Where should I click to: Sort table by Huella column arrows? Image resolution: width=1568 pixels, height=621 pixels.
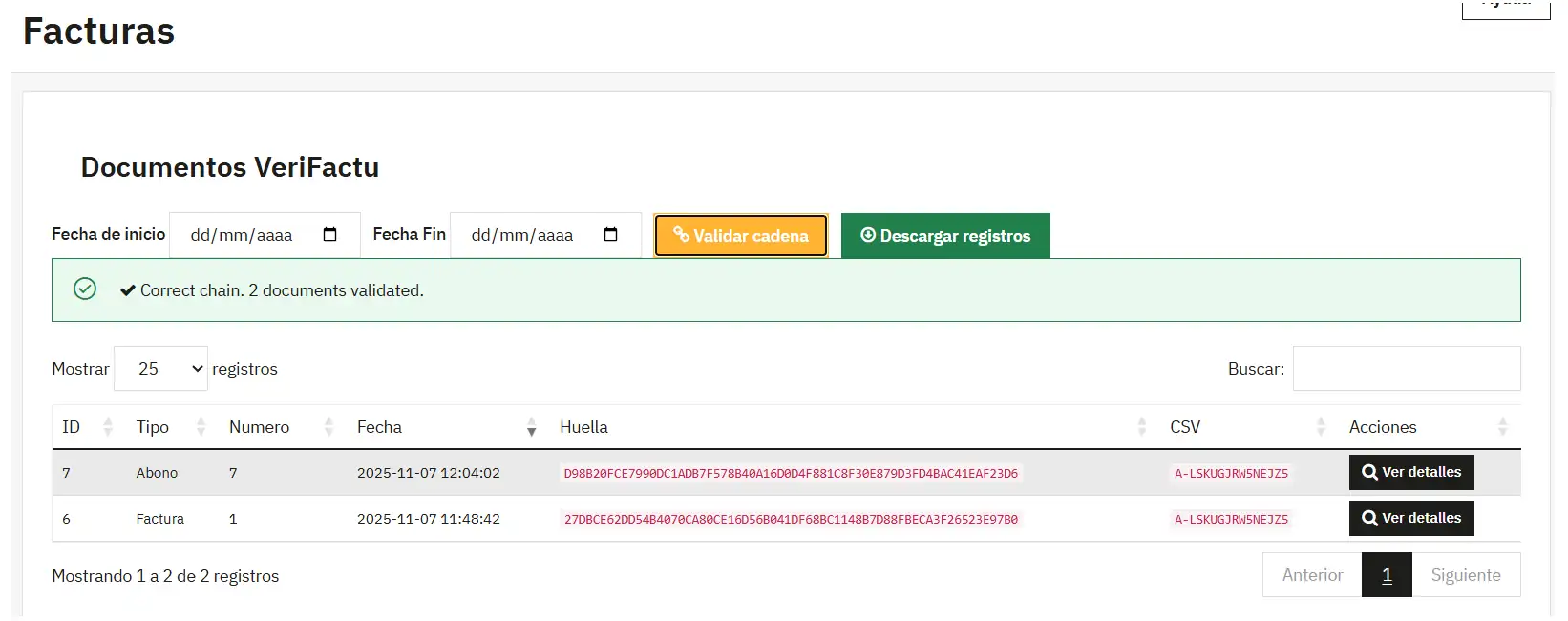[1142, 427]
